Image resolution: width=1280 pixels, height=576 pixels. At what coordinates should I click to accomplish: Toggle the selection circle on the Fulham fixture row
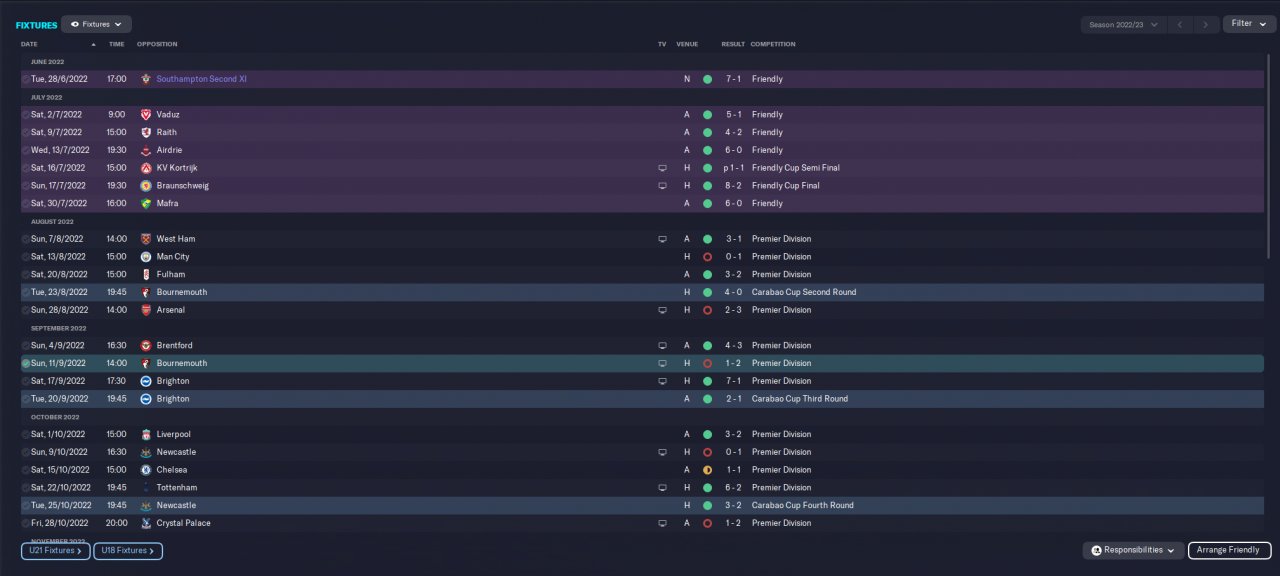26,275
